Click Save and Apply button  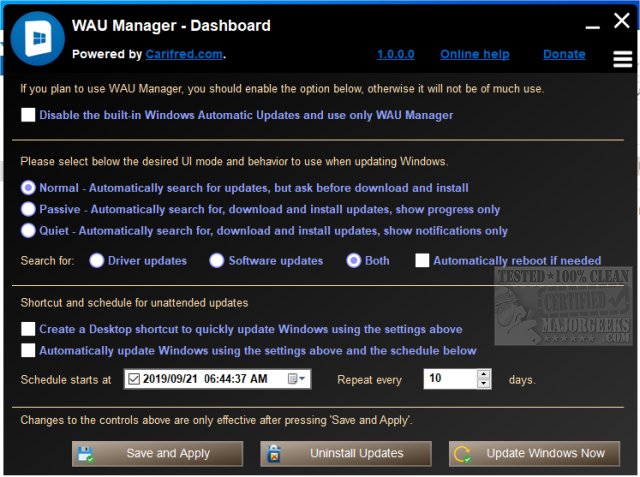click(157, 453)
